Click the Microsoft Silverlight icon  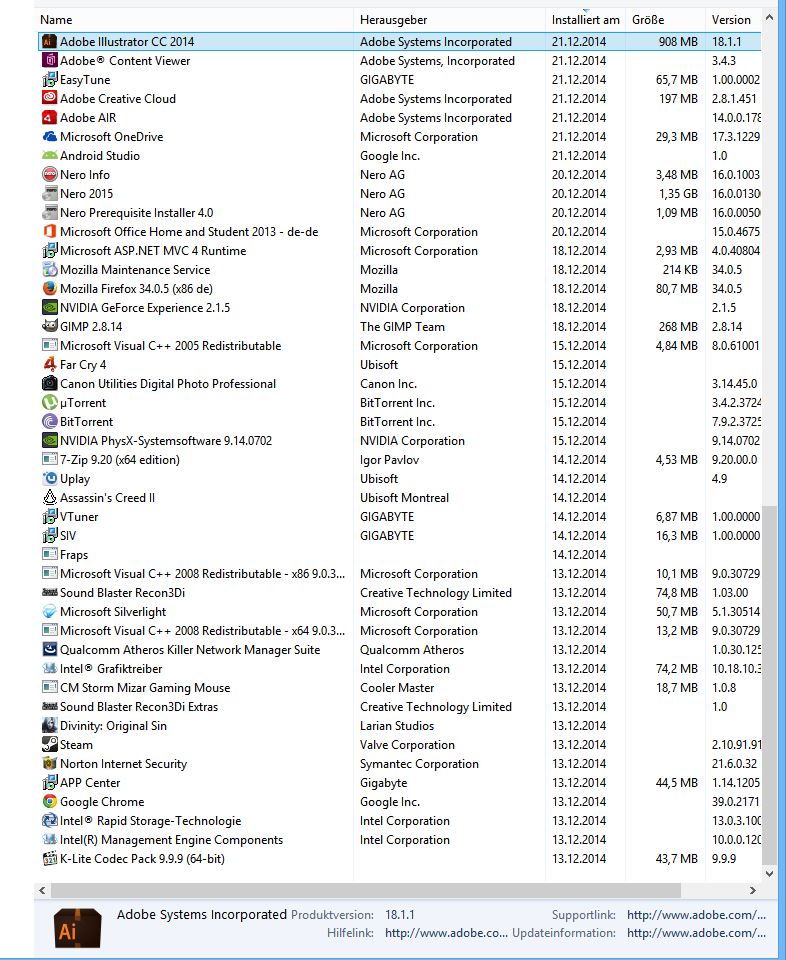tap(50, 611)
